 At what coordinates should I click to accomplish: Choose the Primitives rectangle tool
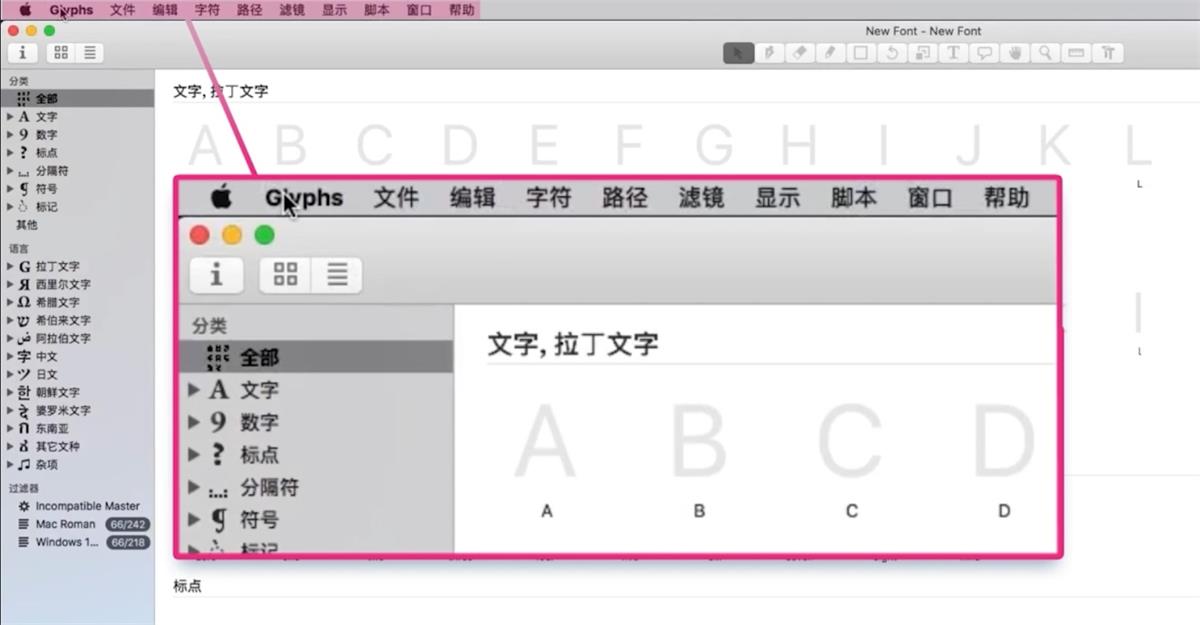(861, 53)
